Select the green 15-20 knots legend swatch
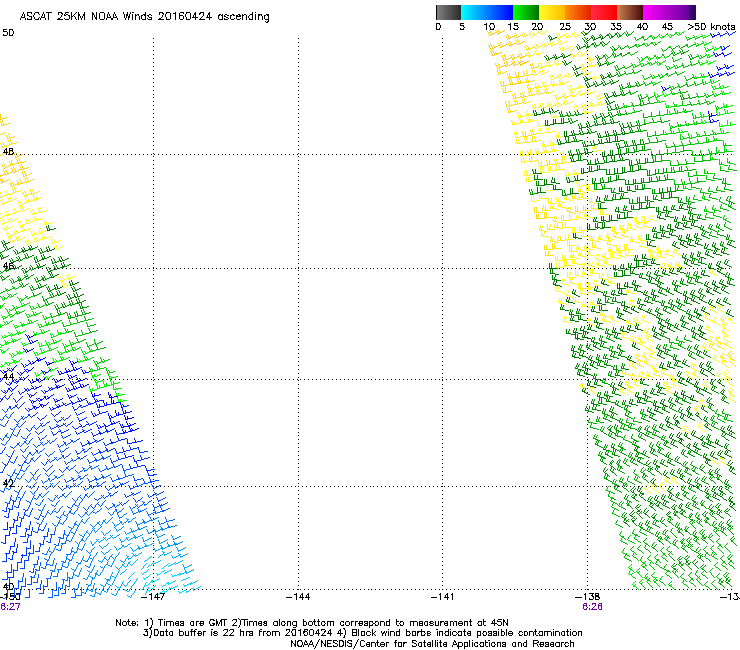740x650 pixels. point(526,12)
